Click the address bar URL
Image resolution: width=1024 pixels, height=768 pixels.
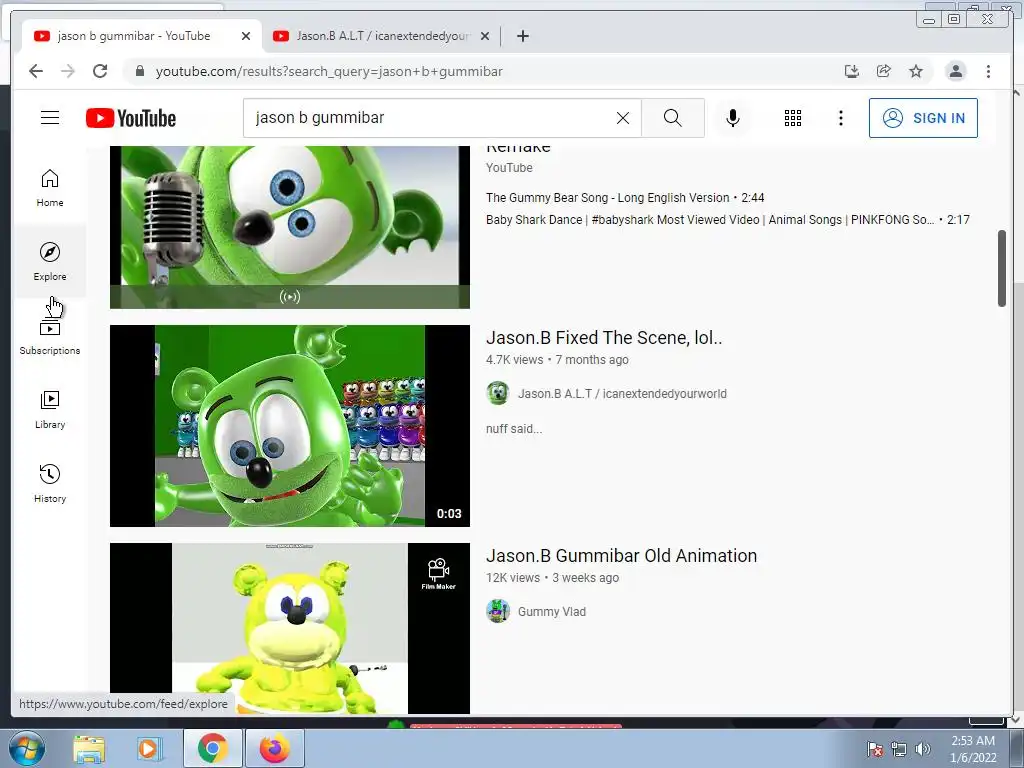click(x=328, y=71)
